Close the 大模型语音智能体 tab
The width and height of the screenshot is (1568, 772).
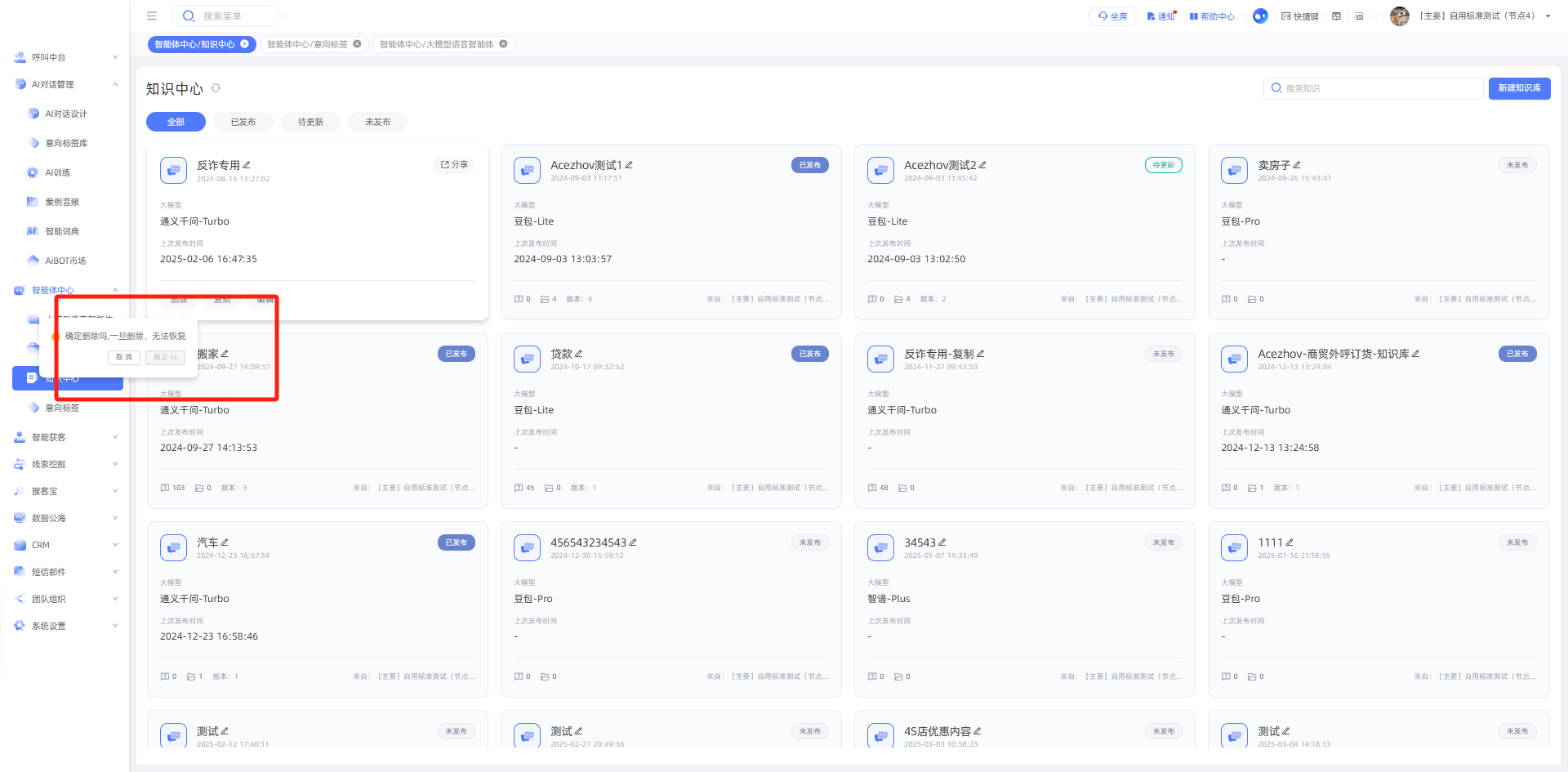[x=503, y=44]
